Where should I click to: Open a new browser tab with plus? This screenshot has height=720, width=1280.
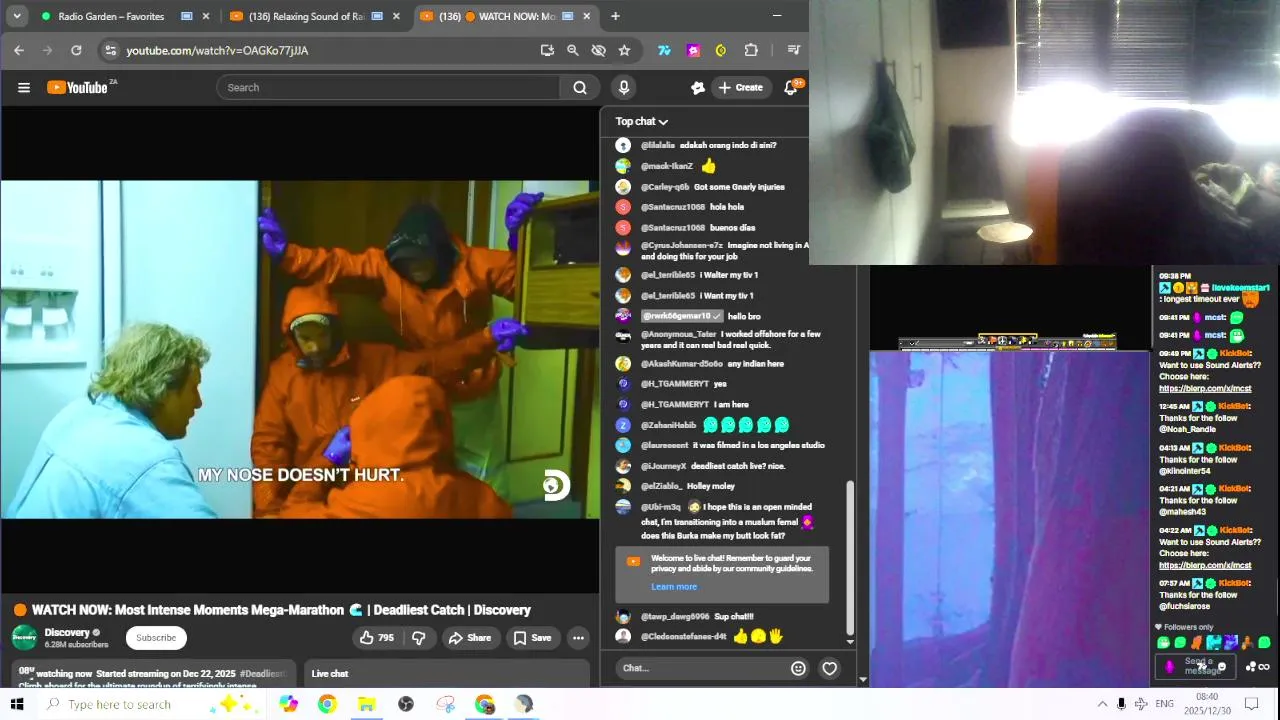615,16
